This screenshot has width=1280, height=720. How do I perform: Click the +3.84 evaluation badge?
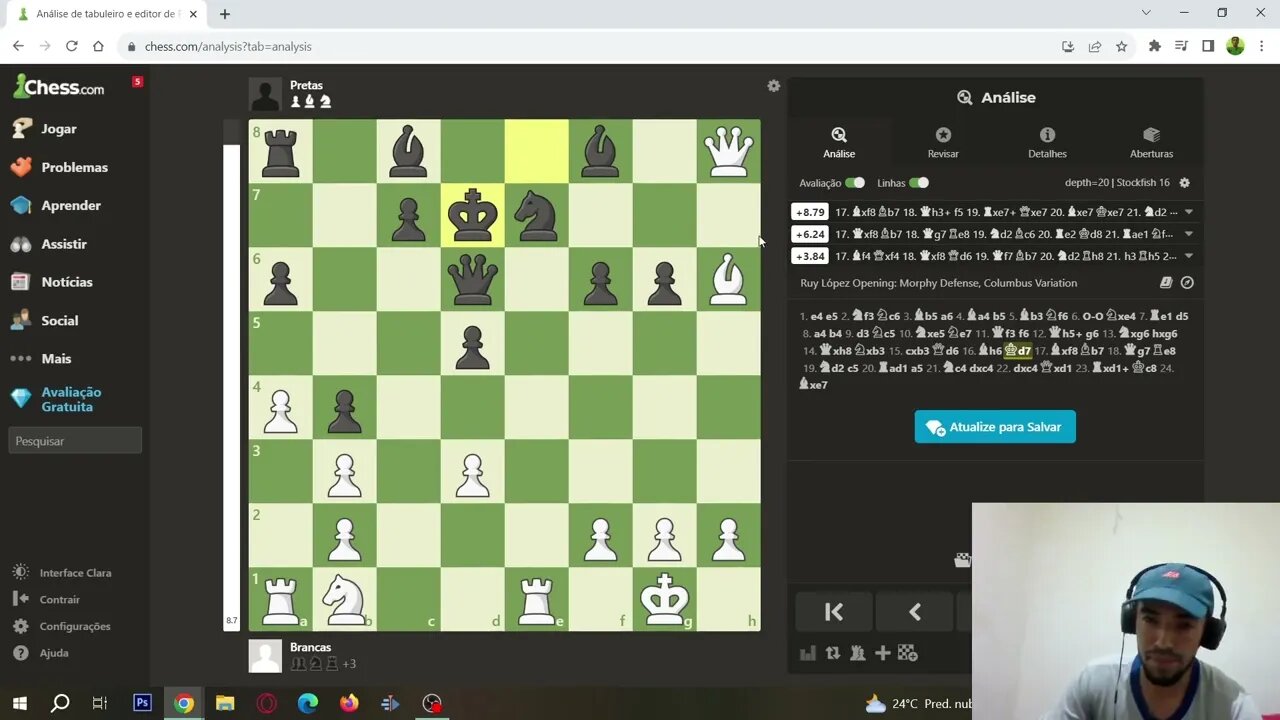click(x=810, y=256)
